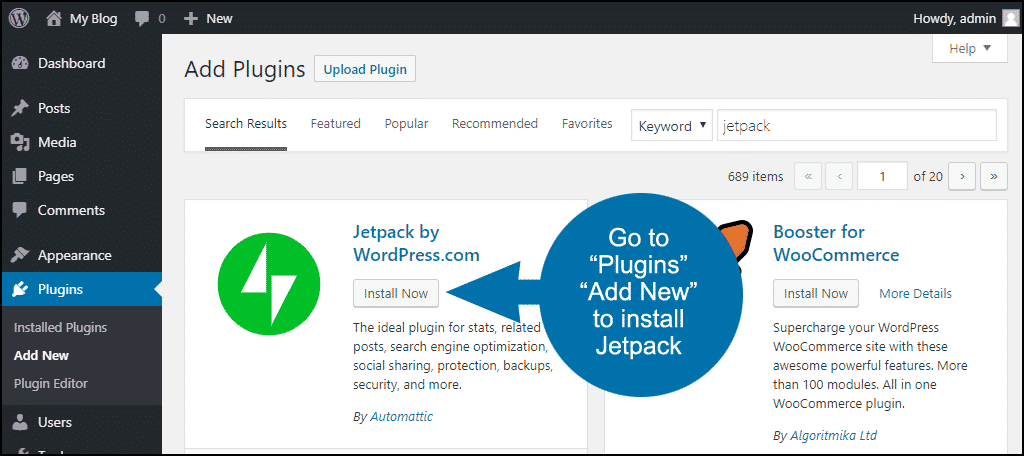Screen dimensions: 1024x456
Task: Open the Algoritmika Ltd author link
Action: (833, 435)
